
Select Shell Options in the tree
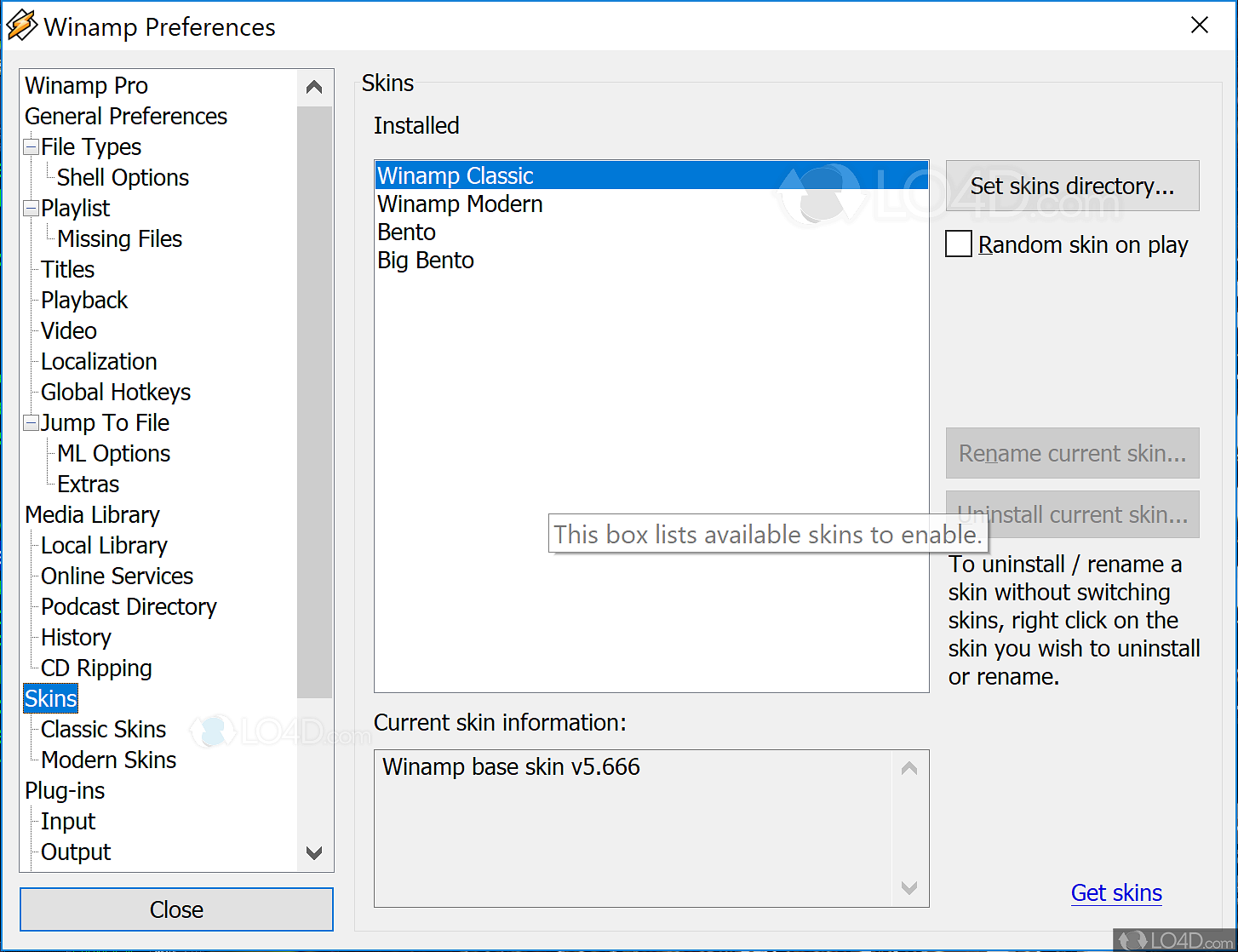(123, 178)
